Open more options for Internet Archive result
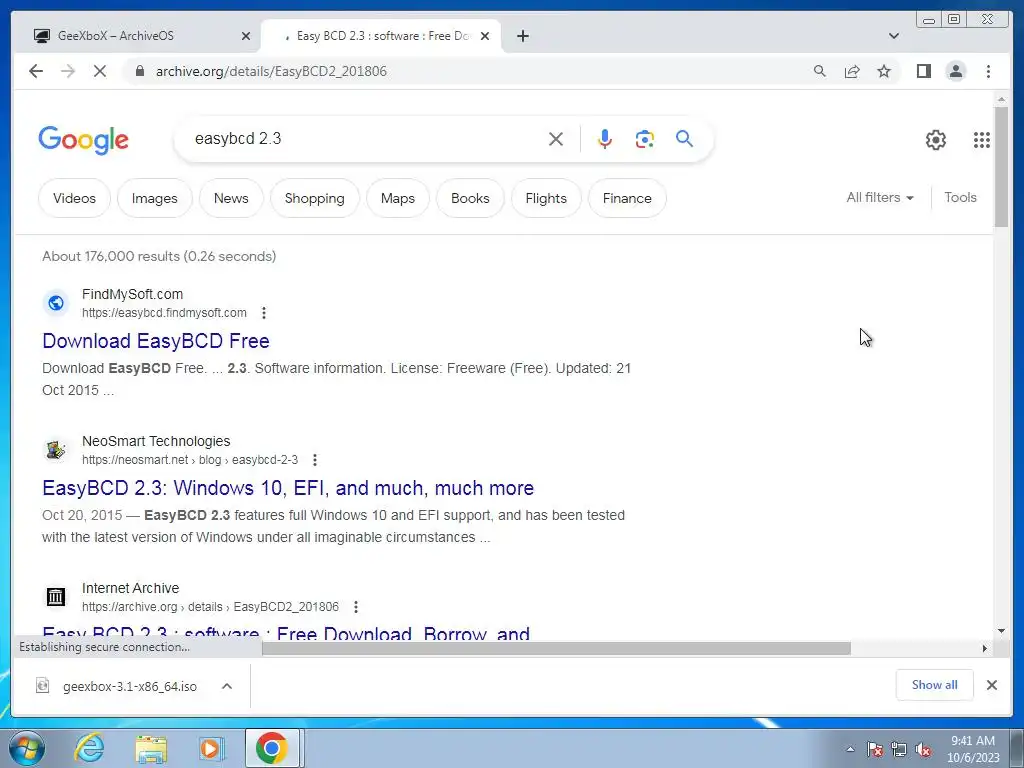1024x768 pixels. tap(356, 607)
